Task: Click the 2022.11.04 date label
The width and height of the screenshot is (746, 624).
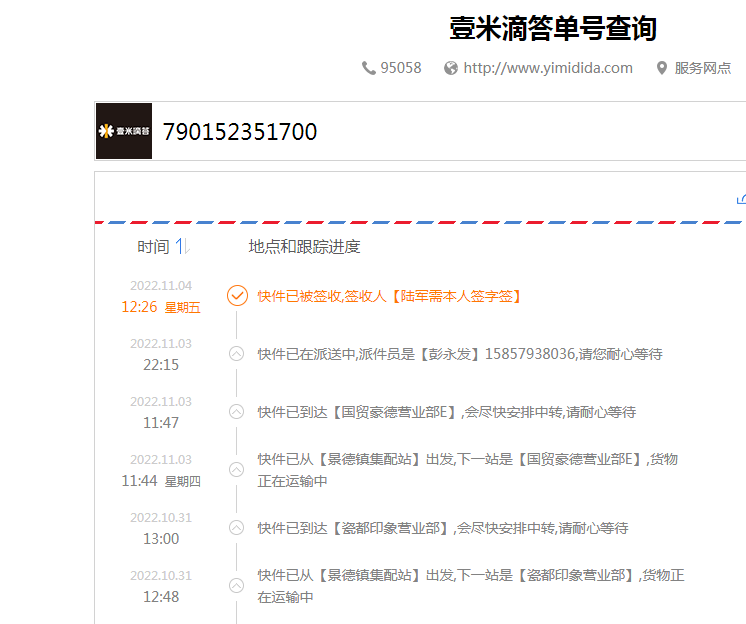Action: click(161, 286)
